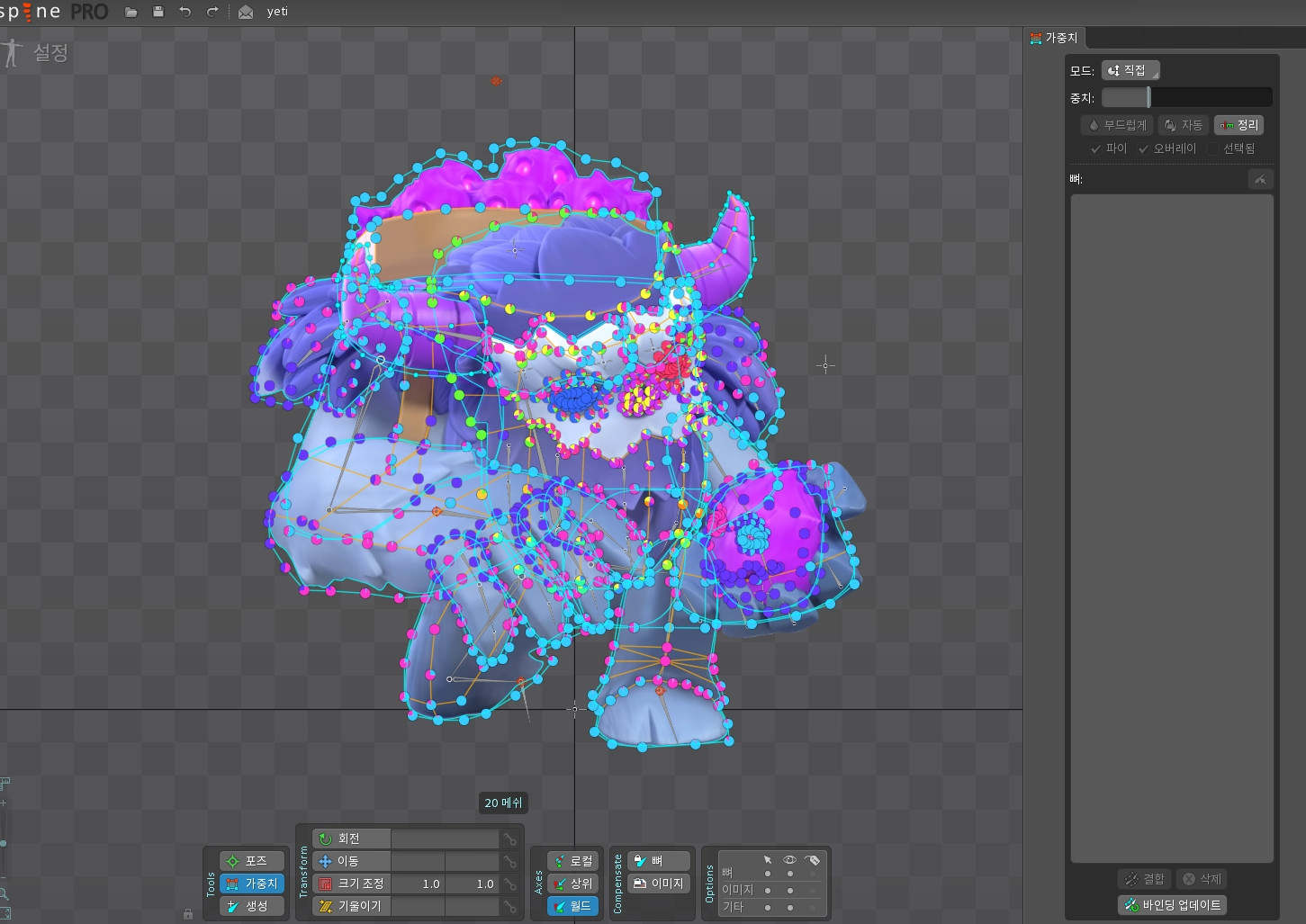Image resolution: width=1306 pixels, height=924 pixels.
Task: Select the 회전 rotate transform tool
Action: (x=351, y=839)
